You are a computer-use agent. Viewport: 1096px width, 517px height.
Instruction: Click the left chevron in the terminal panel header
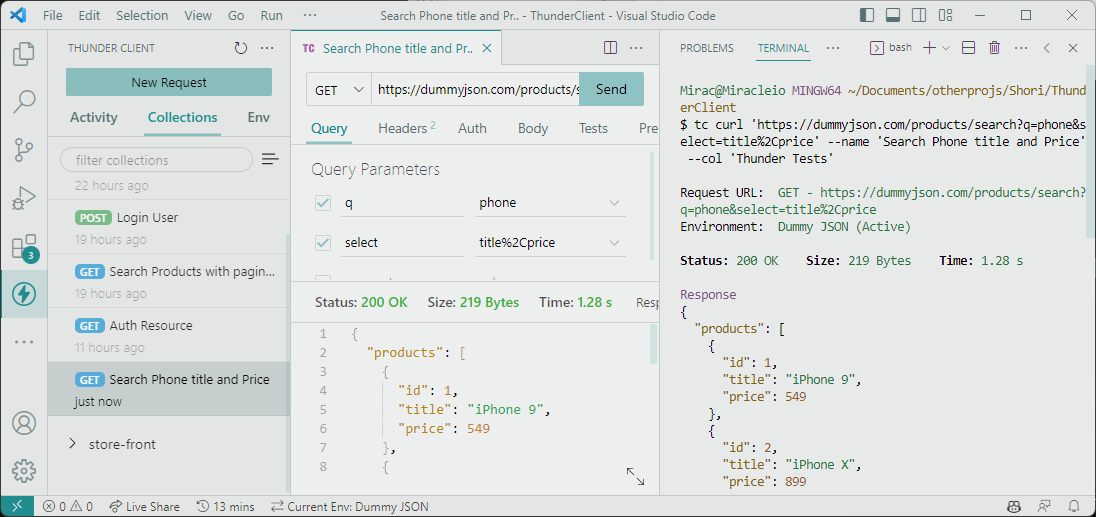(x=1047, y=48)
